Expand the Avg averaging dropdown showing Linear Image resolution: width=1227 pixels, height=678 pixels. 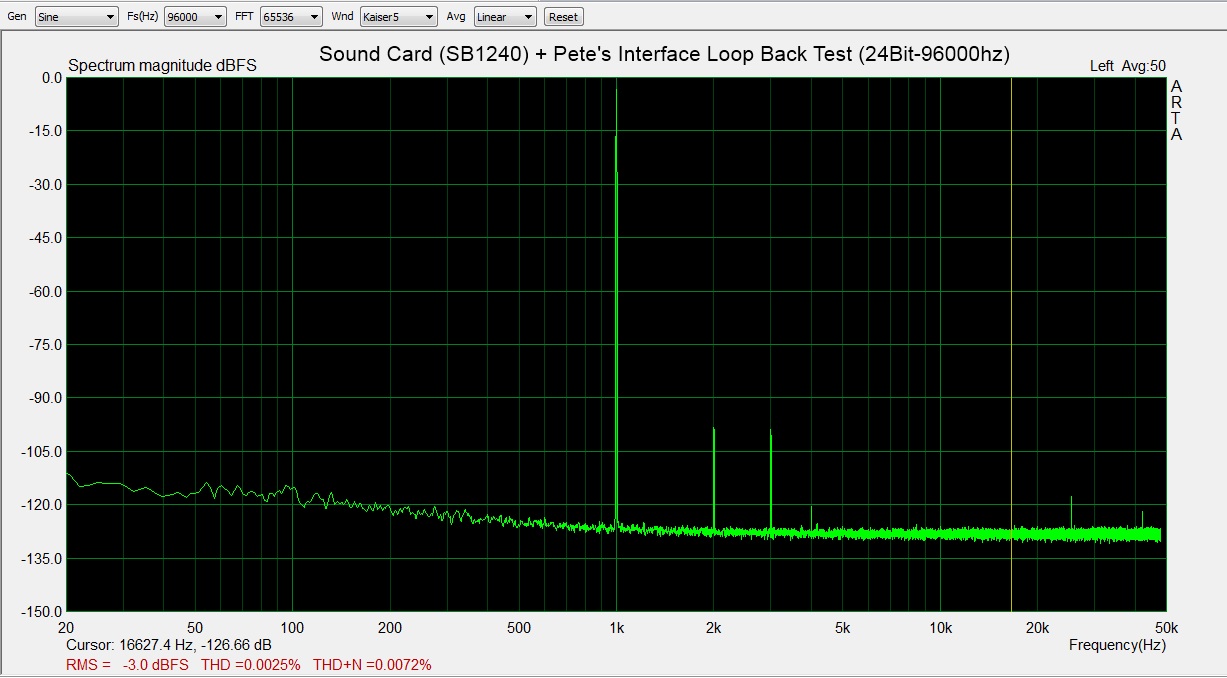click(505, 17)
